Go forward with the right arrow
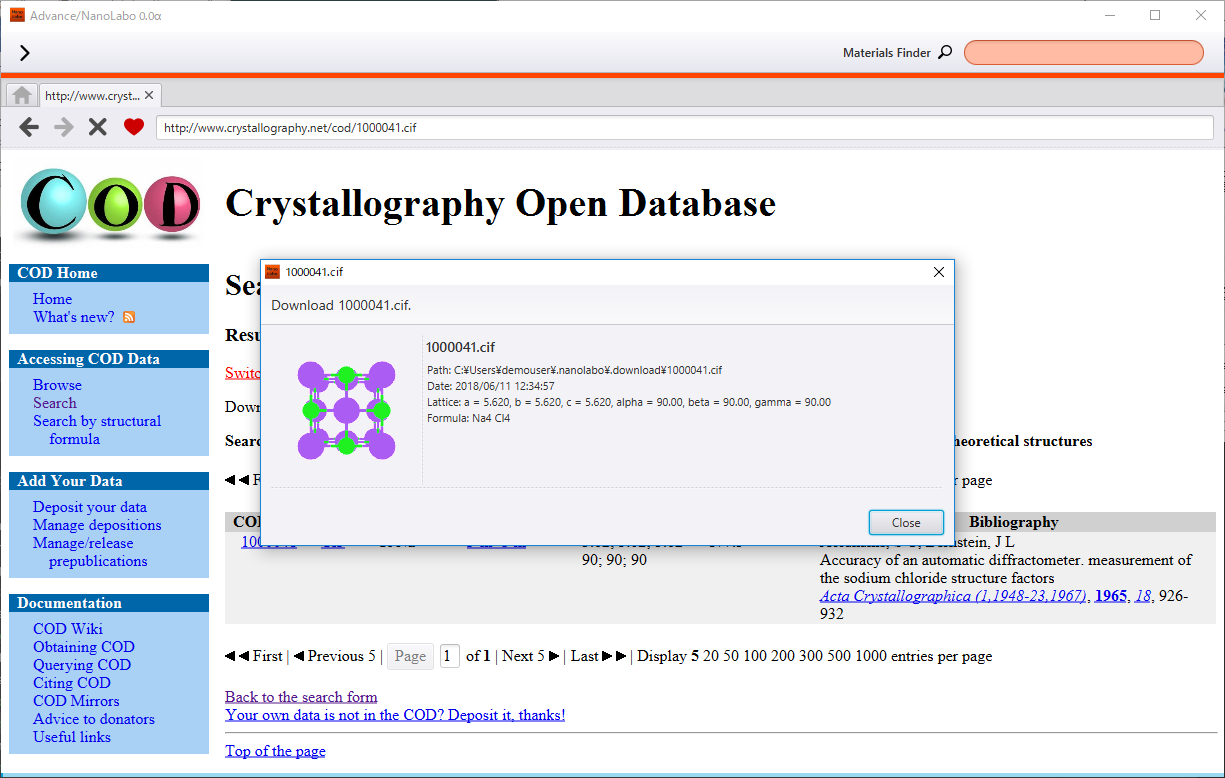This screenshot has width=1225, height=778. (64, 127)
